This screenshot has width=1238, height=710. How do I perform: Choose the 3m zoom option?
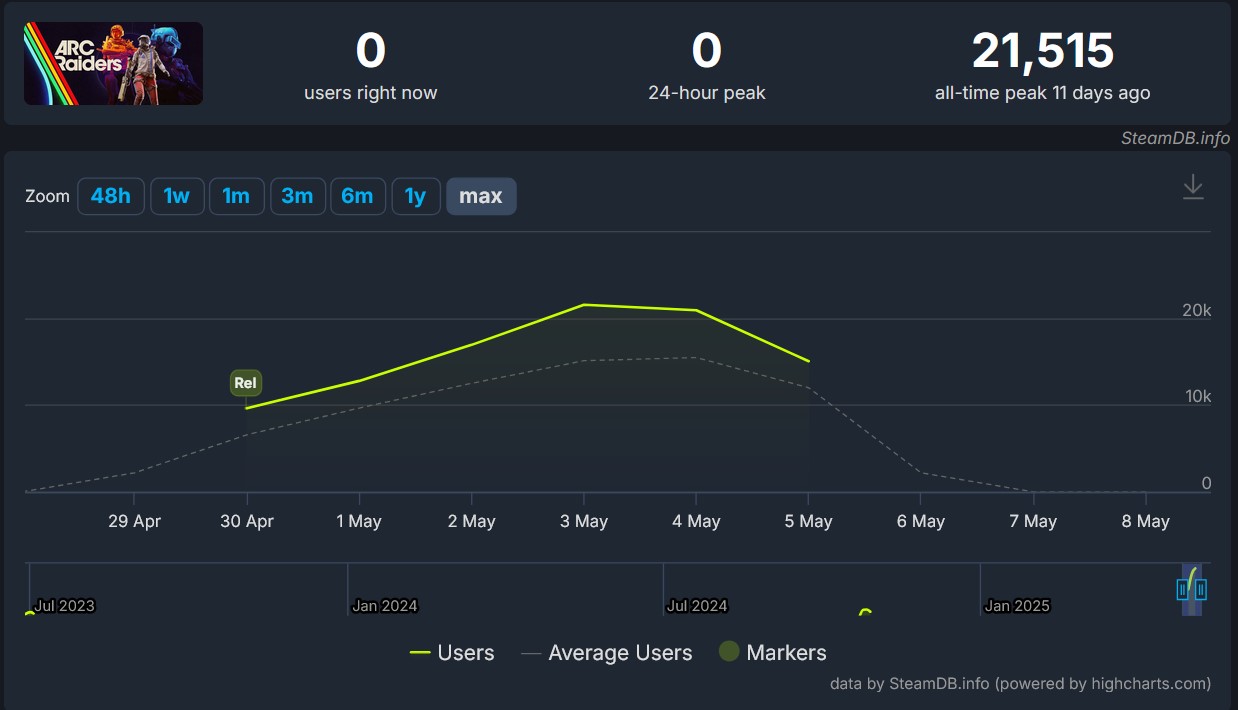click(297, 196)
